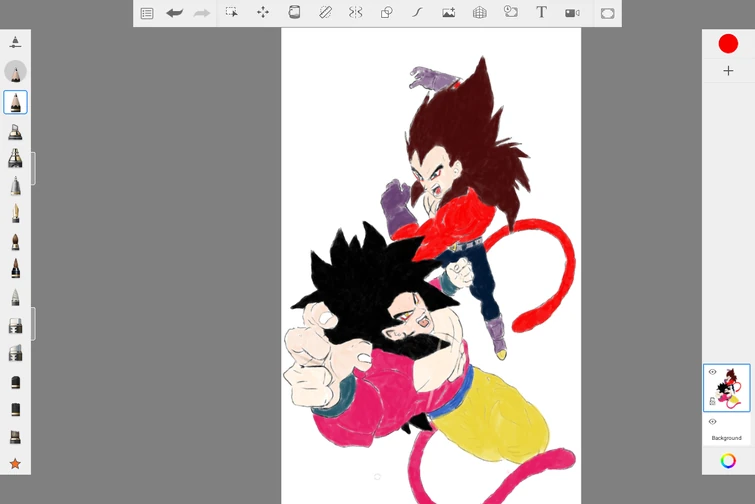Choose the gold fountain pen nib brush
755x504 pixels.
coord(15,213)
